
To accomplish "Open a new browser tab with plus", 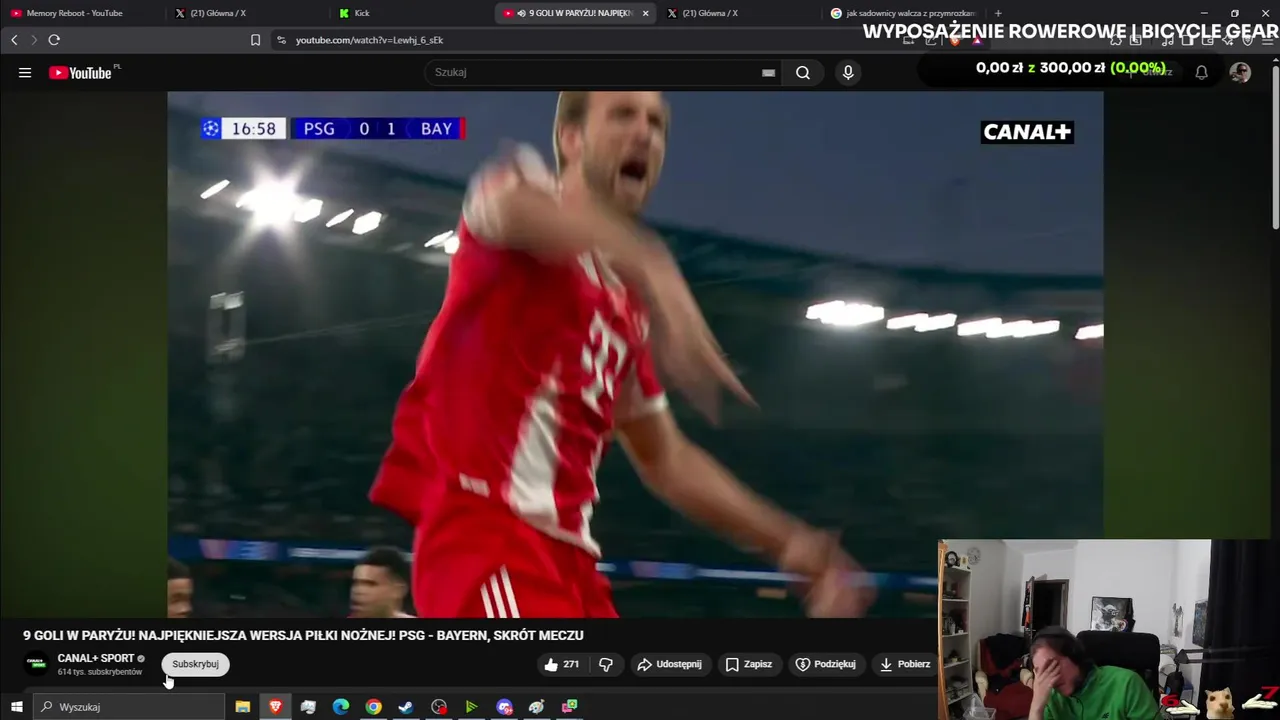I will coord(998,13).
